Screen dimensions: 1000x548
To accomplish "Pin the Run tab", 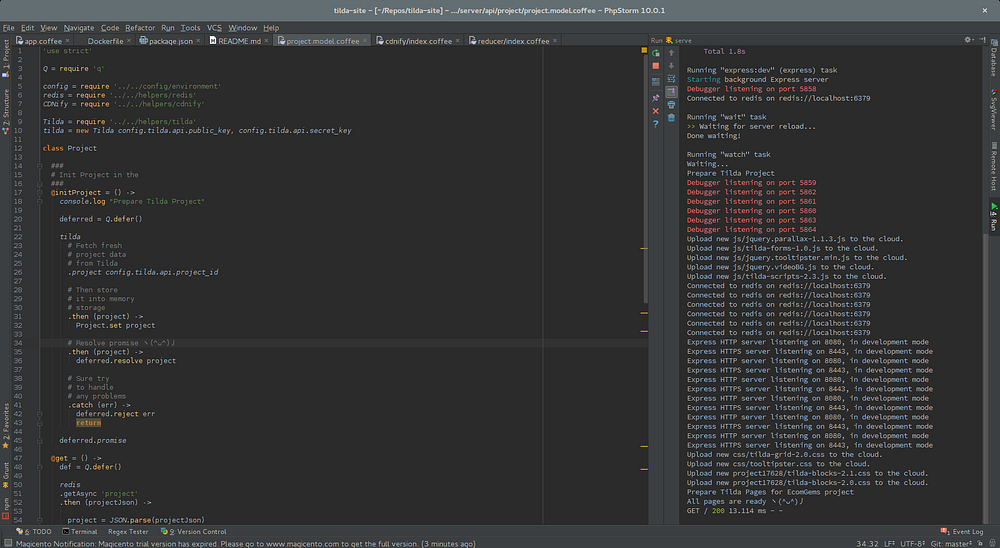I will [656, 98].
